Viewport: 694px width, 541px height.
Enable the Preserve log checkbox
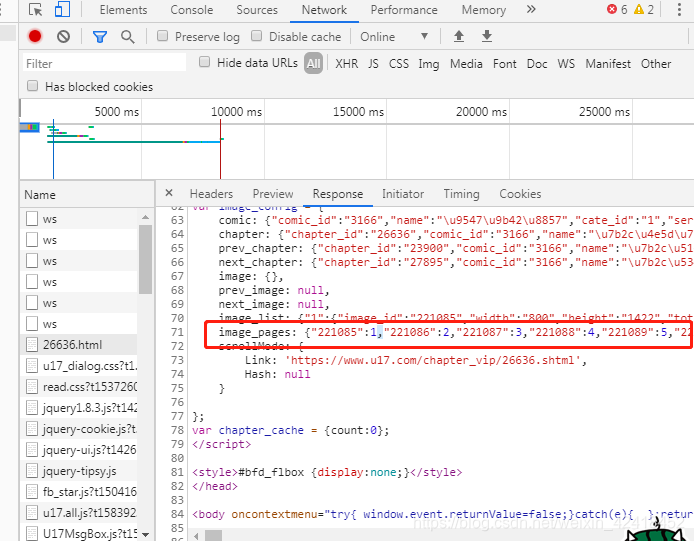tap(162, 36)
